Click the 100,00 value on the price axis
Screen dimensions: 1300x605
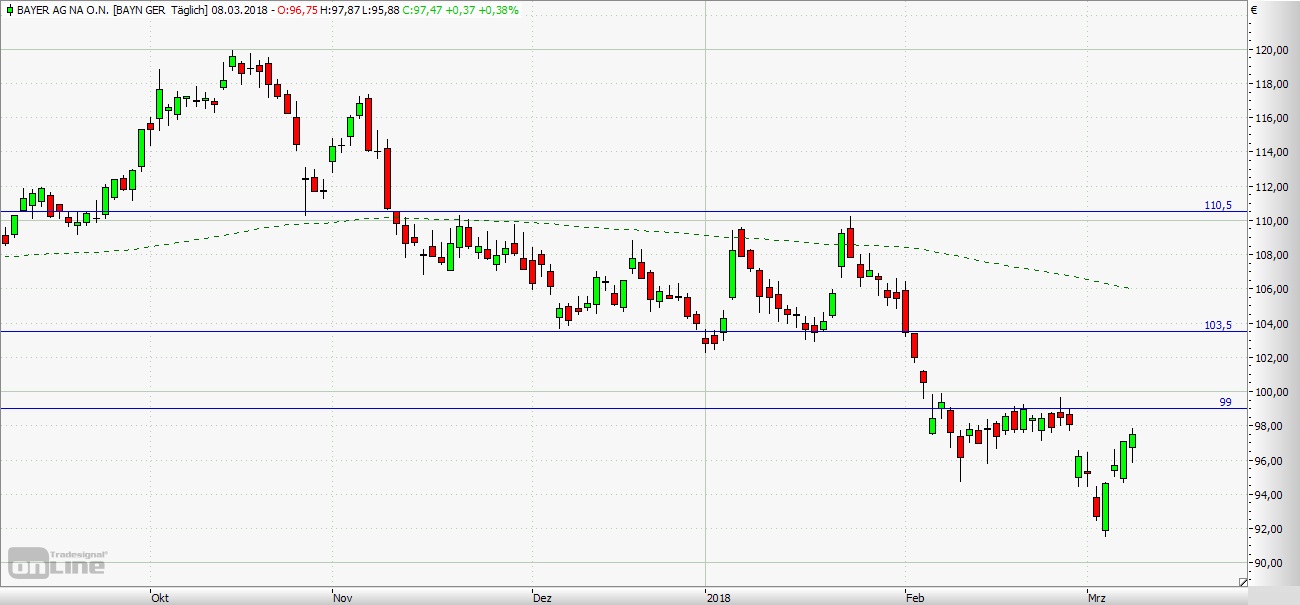click(1274, 392)
